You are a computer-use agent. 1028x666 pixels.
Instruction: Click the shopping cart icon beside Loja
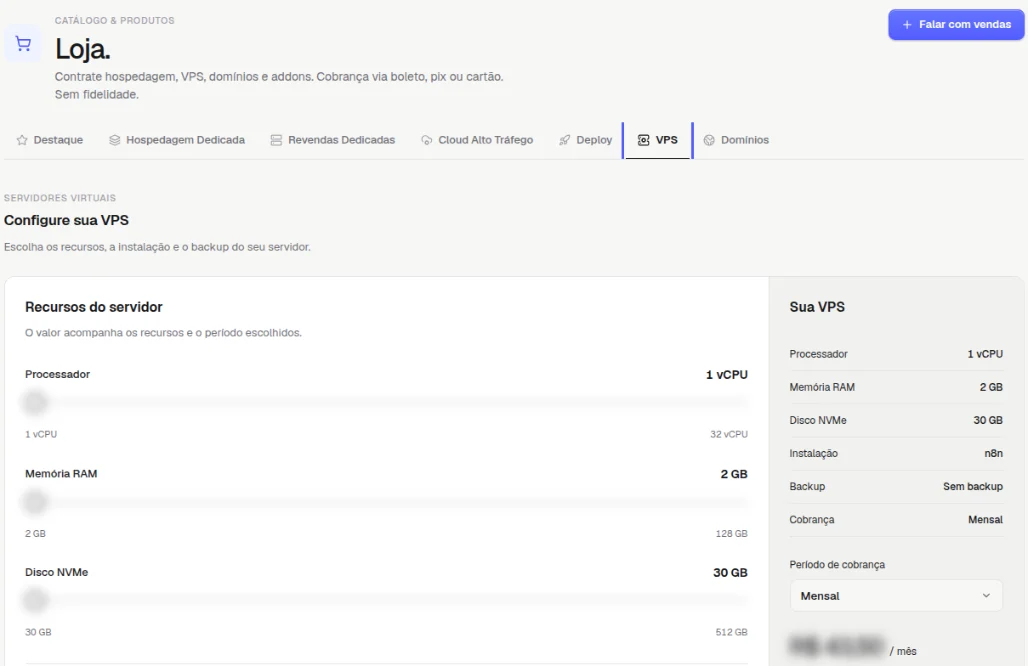(x=23, y=44)
